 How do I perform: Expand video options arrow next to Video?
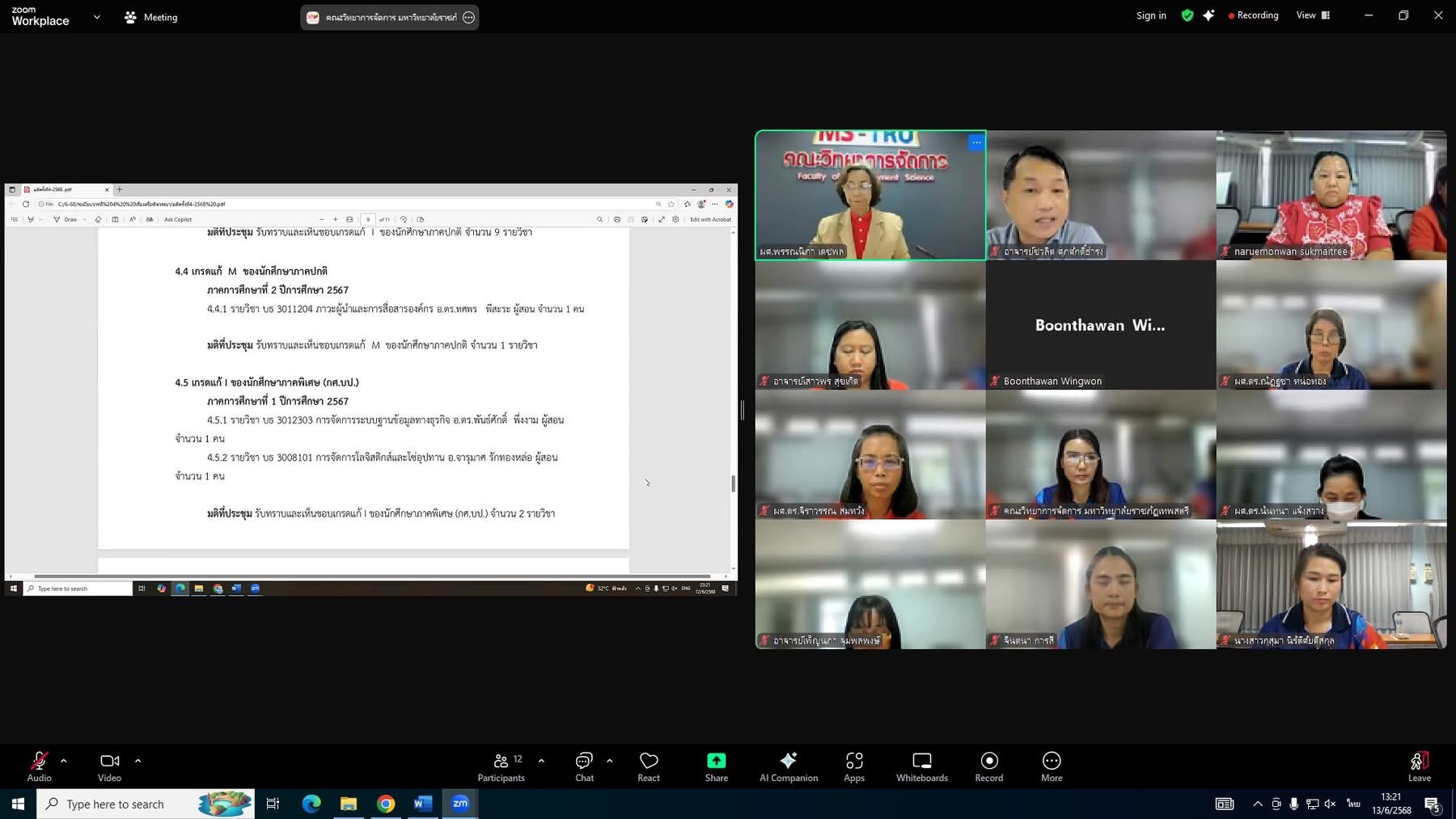[x=138, y=761]
